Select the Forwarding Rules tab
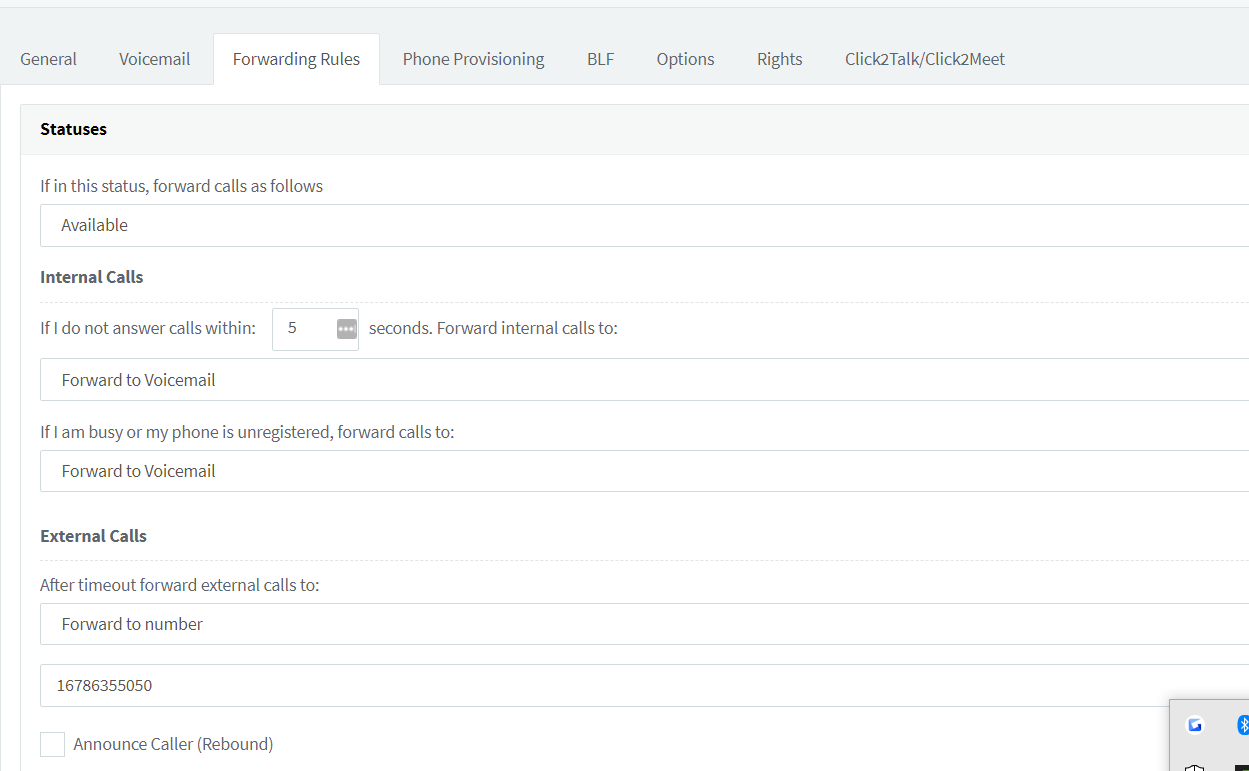 (296, 59)
